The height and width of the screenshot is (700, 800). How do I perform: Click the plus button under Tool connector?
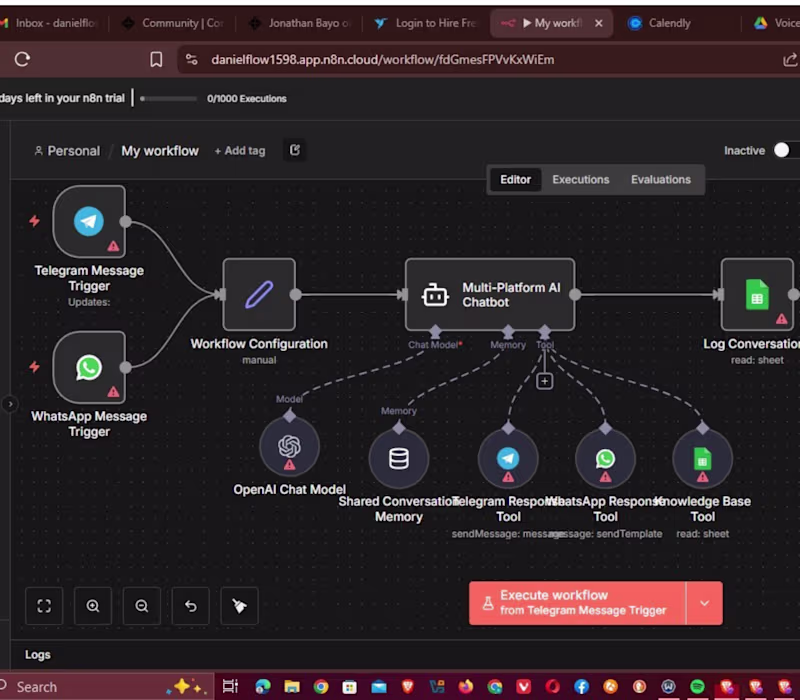[544, 381]
